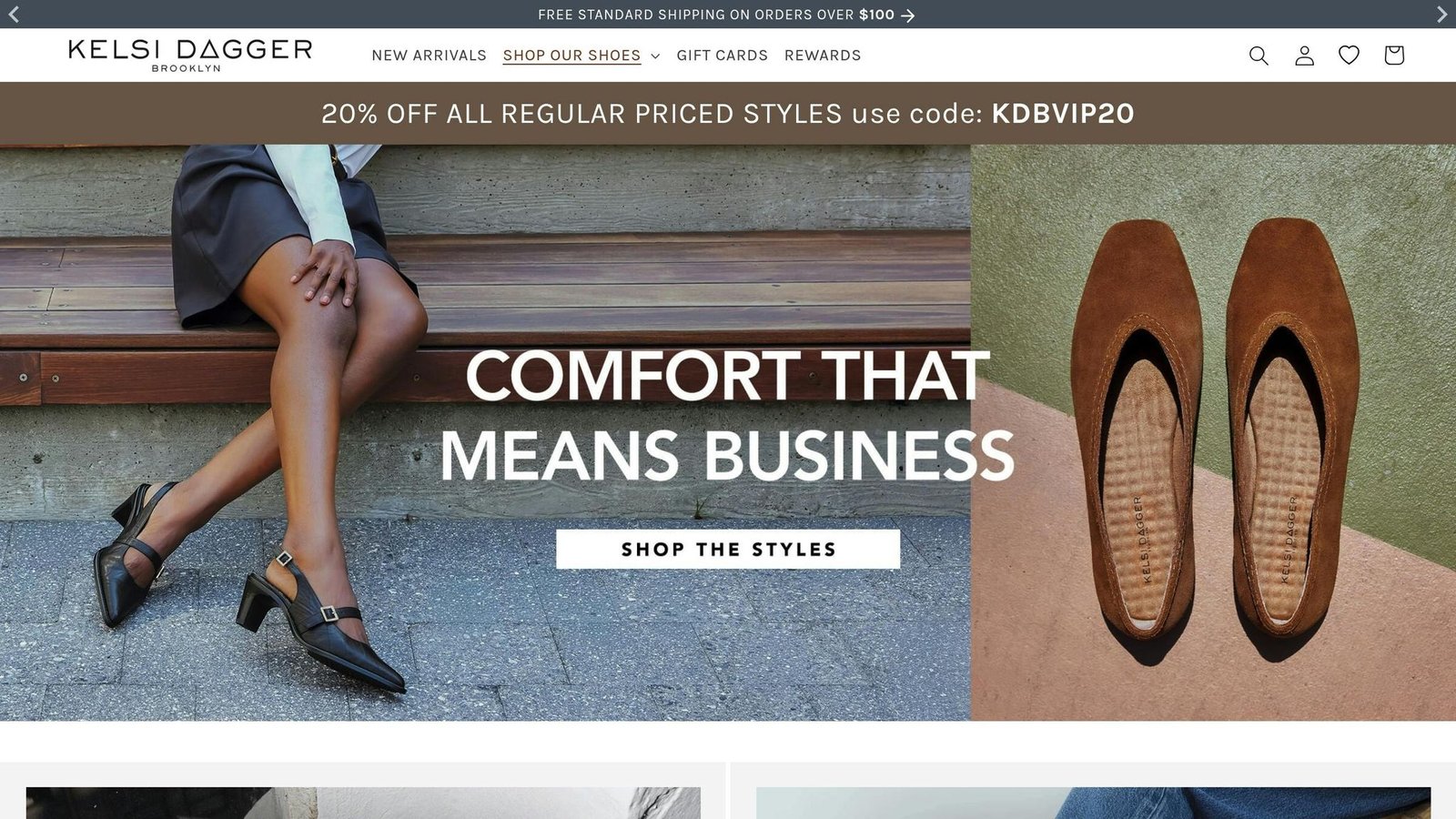The image size is (1456, 819).
Task: Click the brown suede flats image
Action: point(1213,433)
